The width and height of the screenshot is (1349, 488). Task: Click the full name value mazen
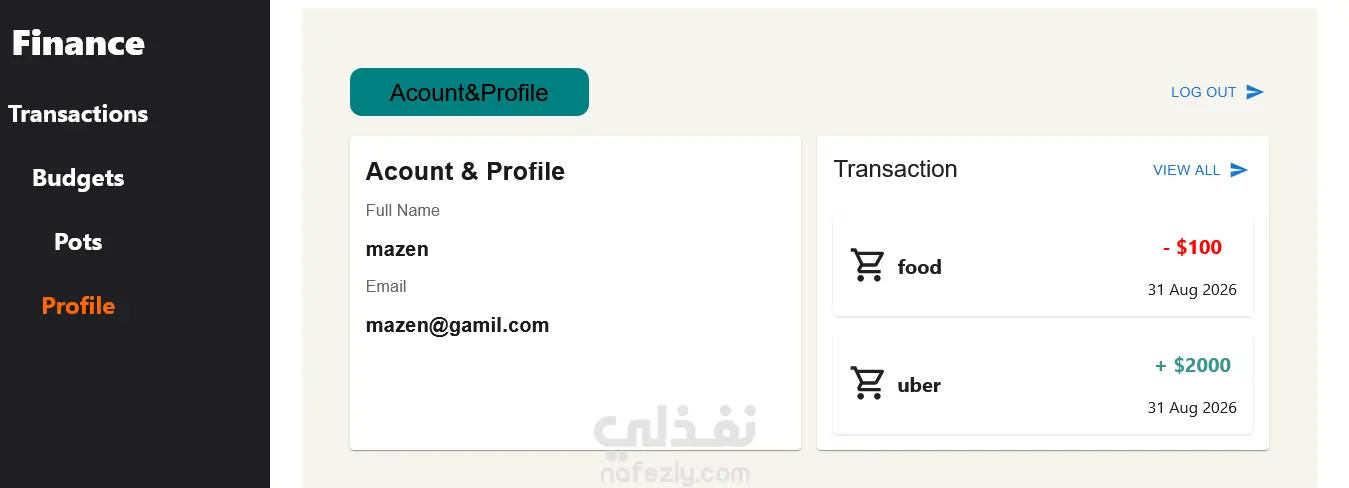tap(397, 249)
